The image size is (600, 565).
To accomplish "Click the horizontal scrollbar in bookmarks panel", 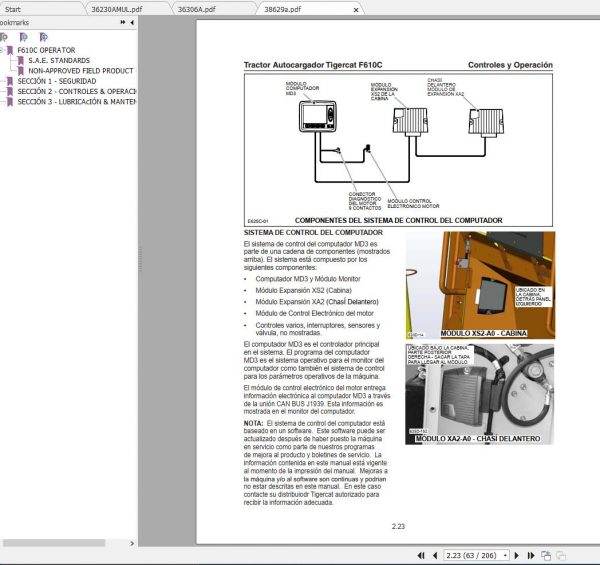I will (x=54, y=543).
